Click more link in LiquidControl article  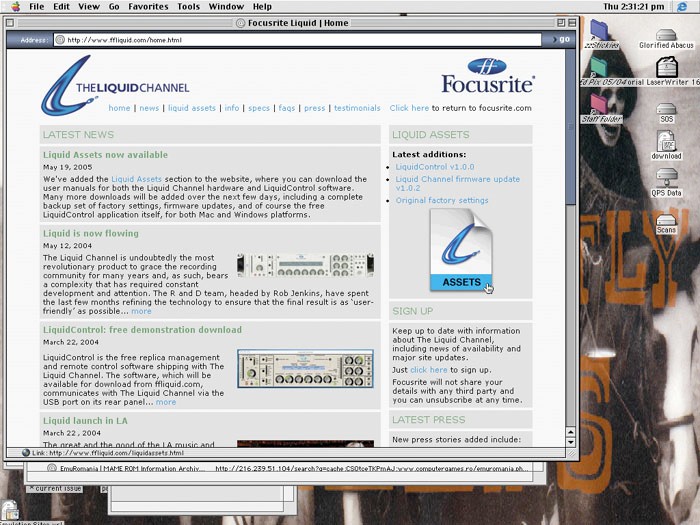[x=166, y=402]
